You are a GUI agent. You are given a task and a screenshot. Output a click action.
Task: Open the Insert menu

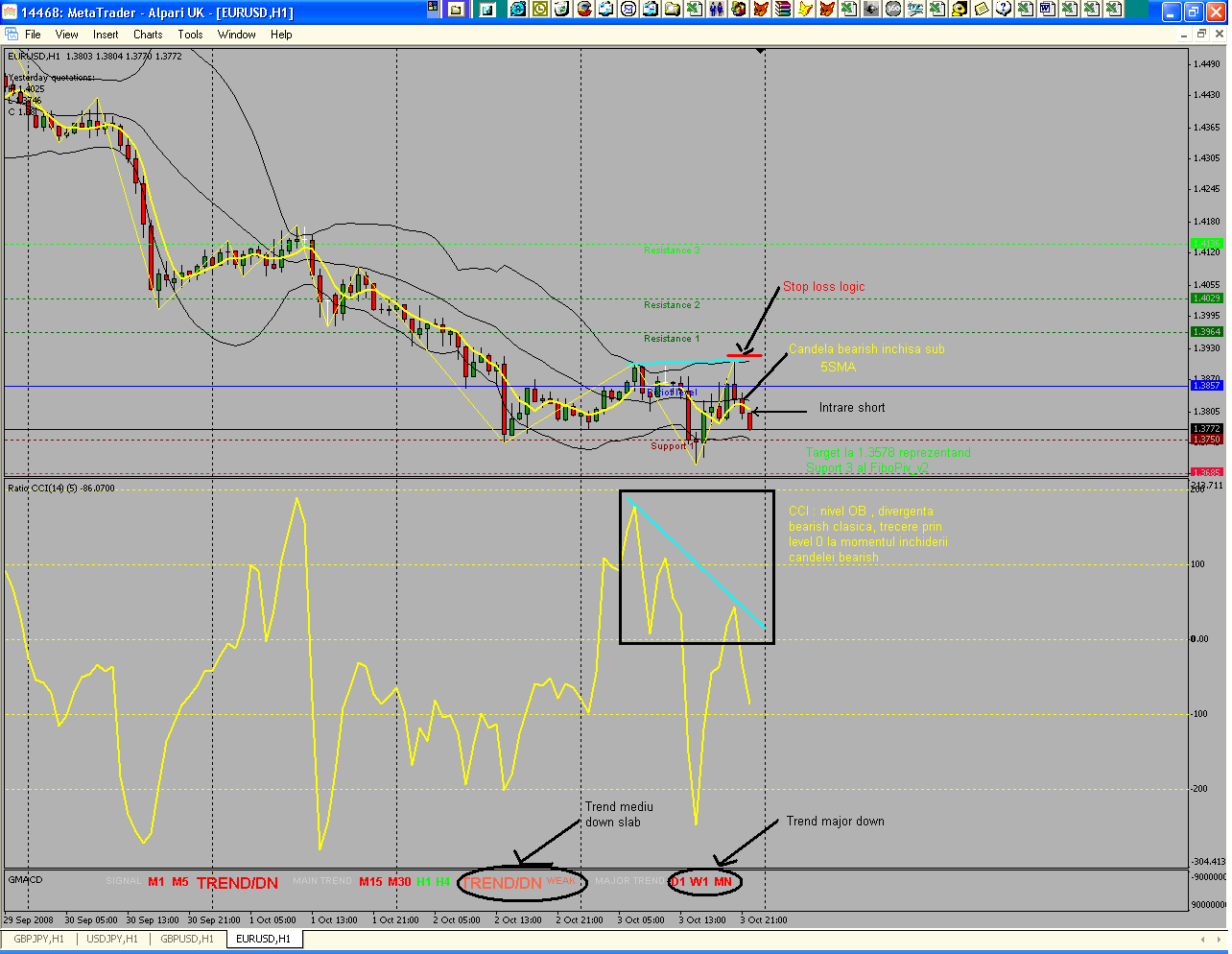(106, 35)
